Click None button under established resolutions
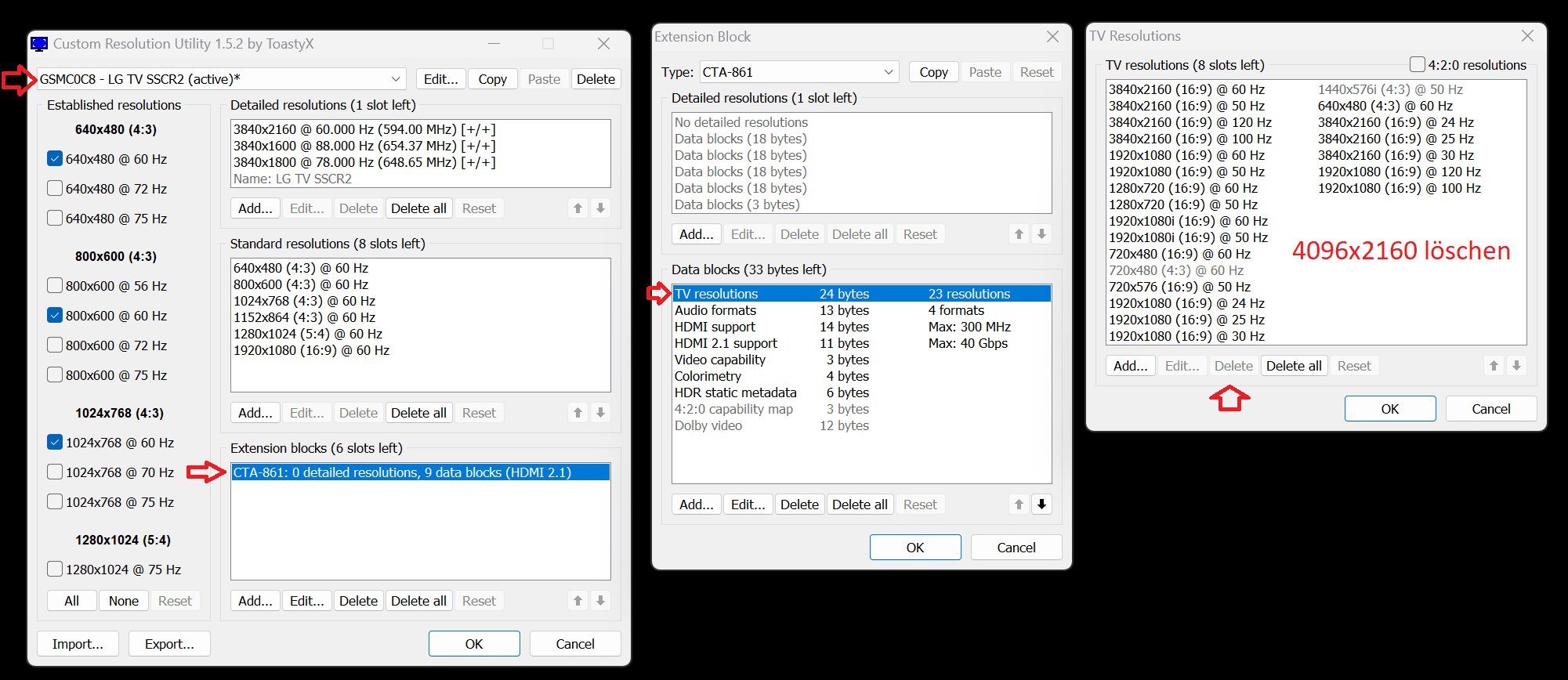 (124, 601)
